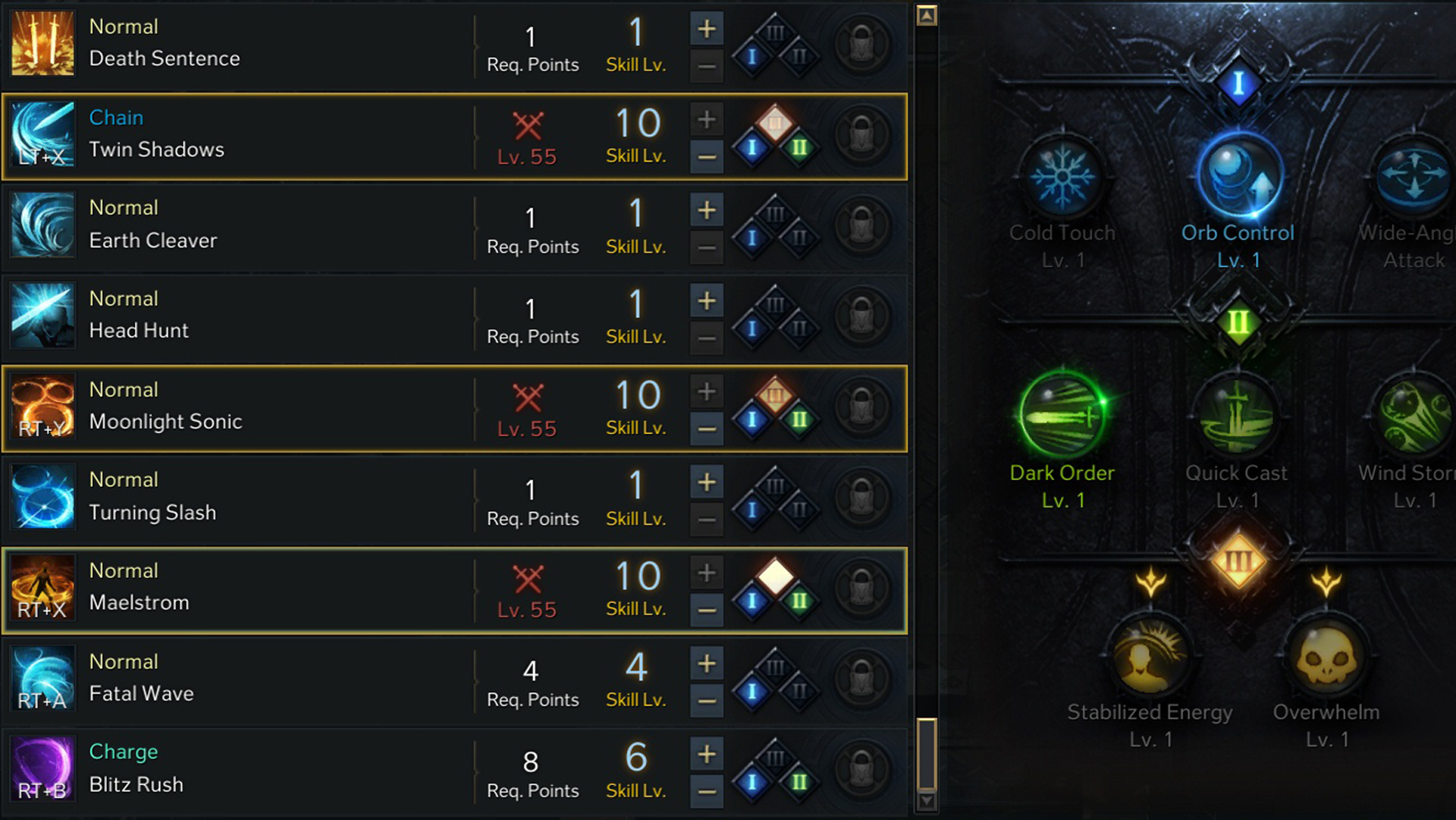Click the Blitz Rush skill icon
1456x820 pixels.
click(43, 769)
